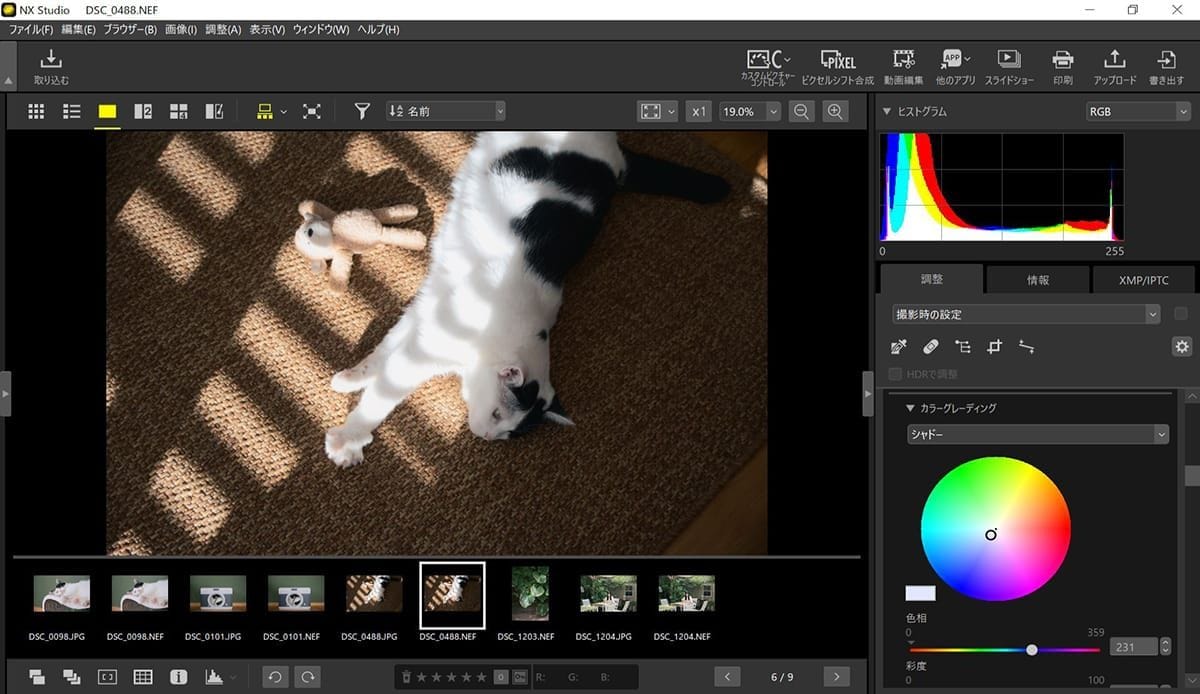Viewport: 1200px width, 694px height.
Task: Switch to the 情報 tab
Action: [1037, 279]
